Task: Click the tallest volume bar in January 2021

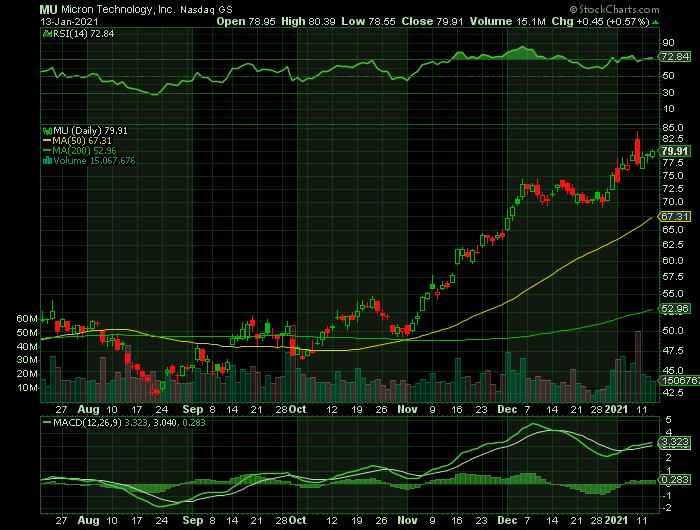Action: [x=638, y=366]
